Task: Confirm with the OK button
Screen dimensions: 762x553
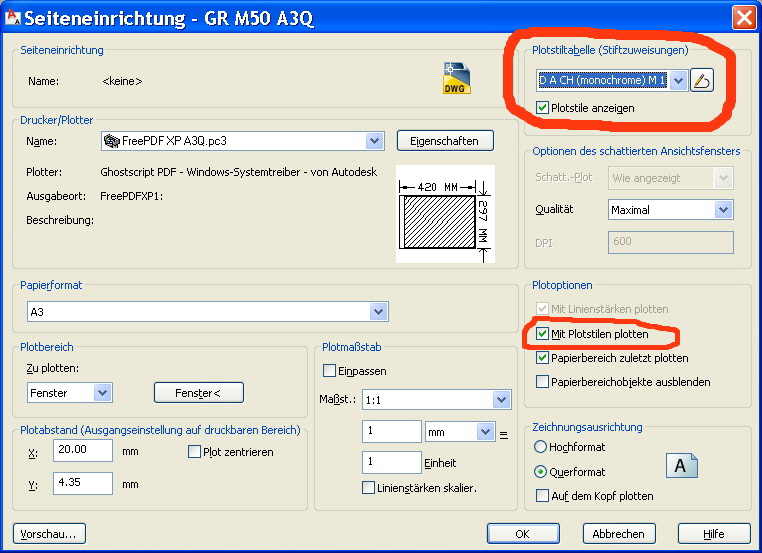Action: click(523, 534)
